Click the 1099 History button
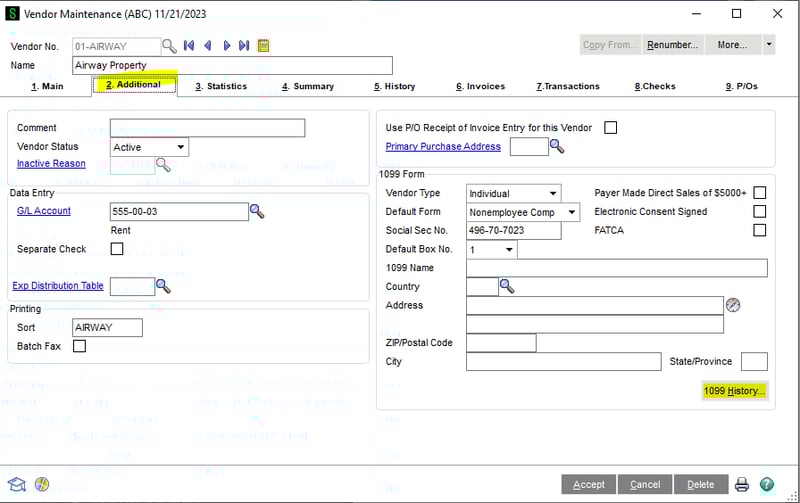This screenshot has height=503, width=800. [x=735, y=391]
